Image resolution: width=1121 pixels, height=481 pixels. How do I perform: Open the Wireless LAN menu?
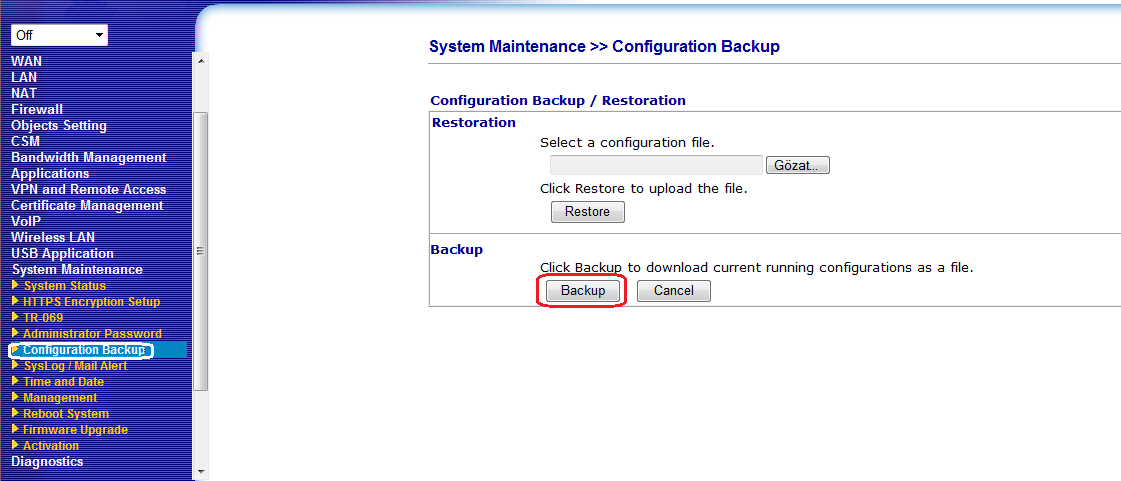(x=53, y=237)
